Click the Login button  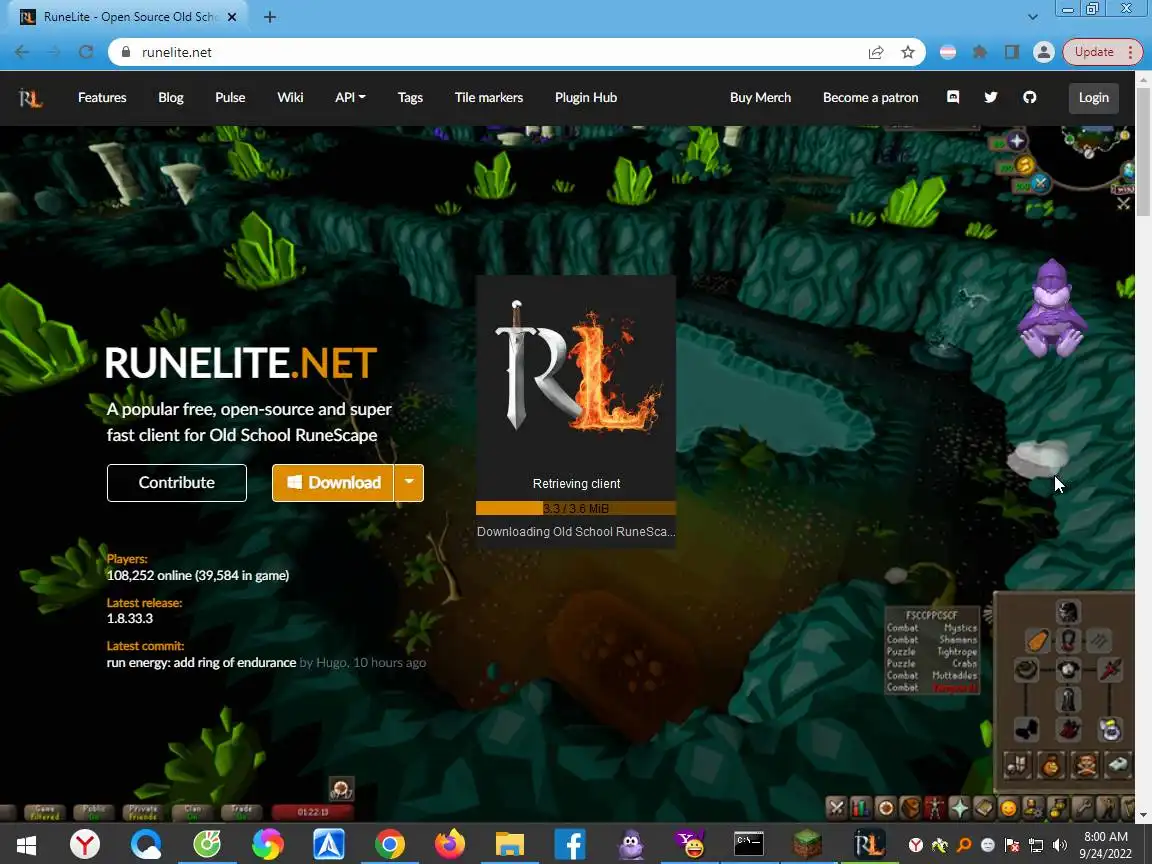pyautogui.click(x=1093, y=98)
